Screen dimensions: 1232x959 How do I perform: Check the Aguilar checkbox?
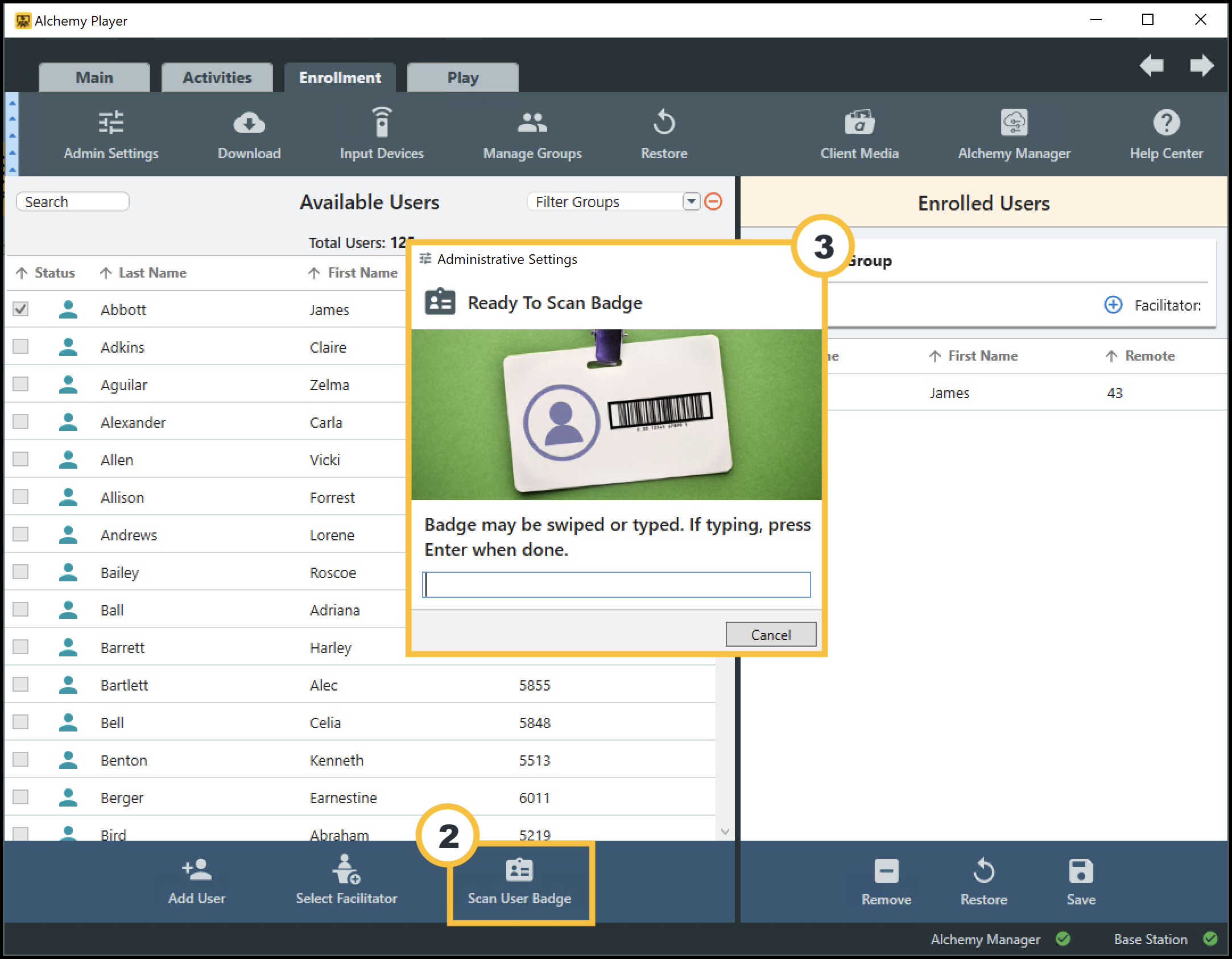[20, 384]
